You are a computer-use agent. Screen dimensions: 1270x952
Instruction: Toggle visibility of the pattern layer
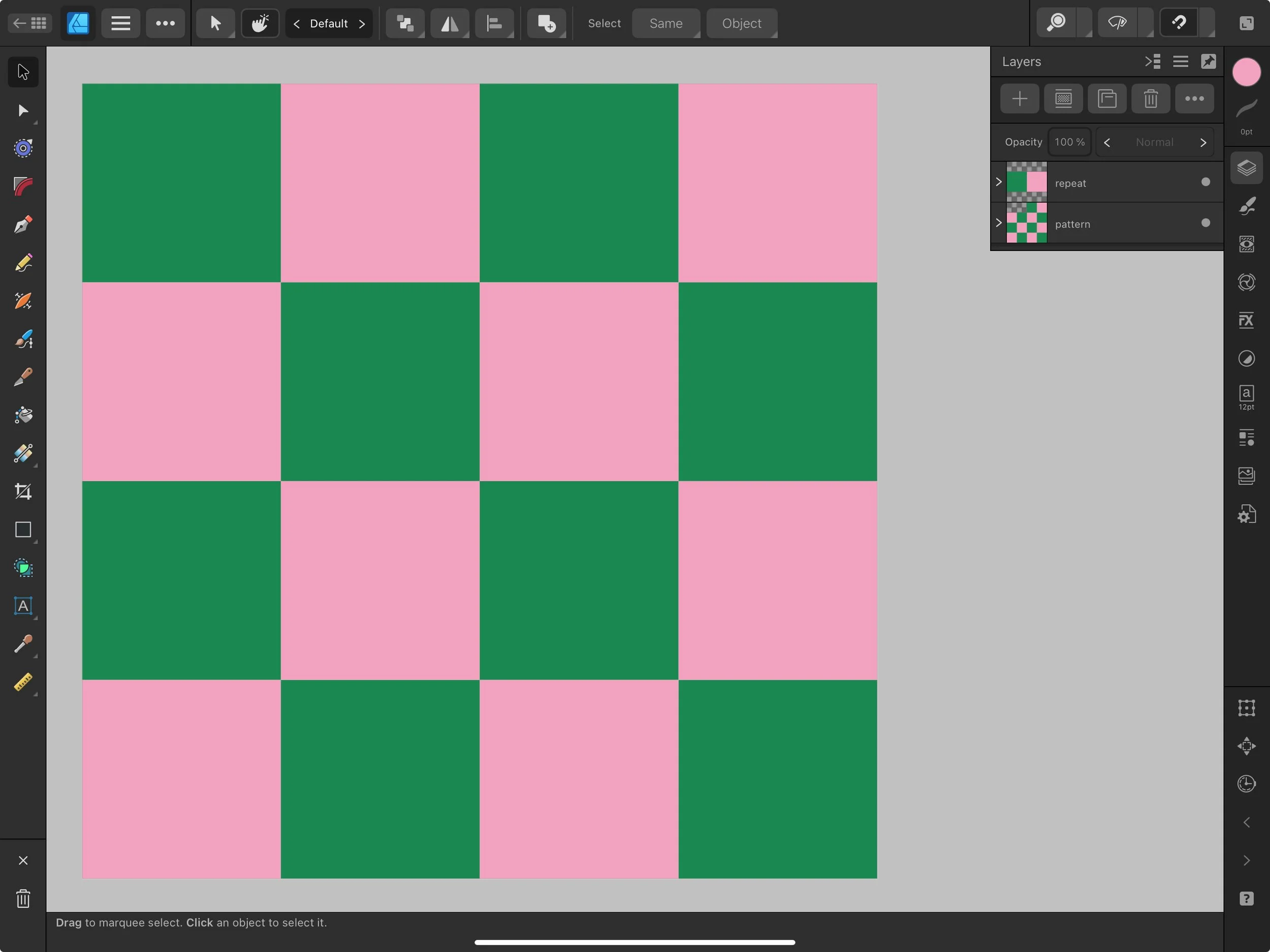[x=1205, y=224]
